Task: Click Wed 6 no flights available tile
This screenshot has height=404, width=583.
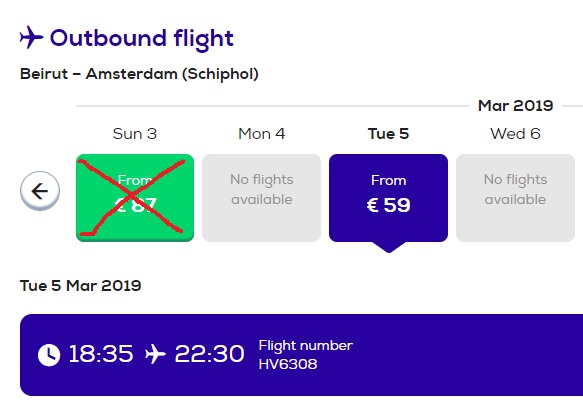Action: coord(515,198)
